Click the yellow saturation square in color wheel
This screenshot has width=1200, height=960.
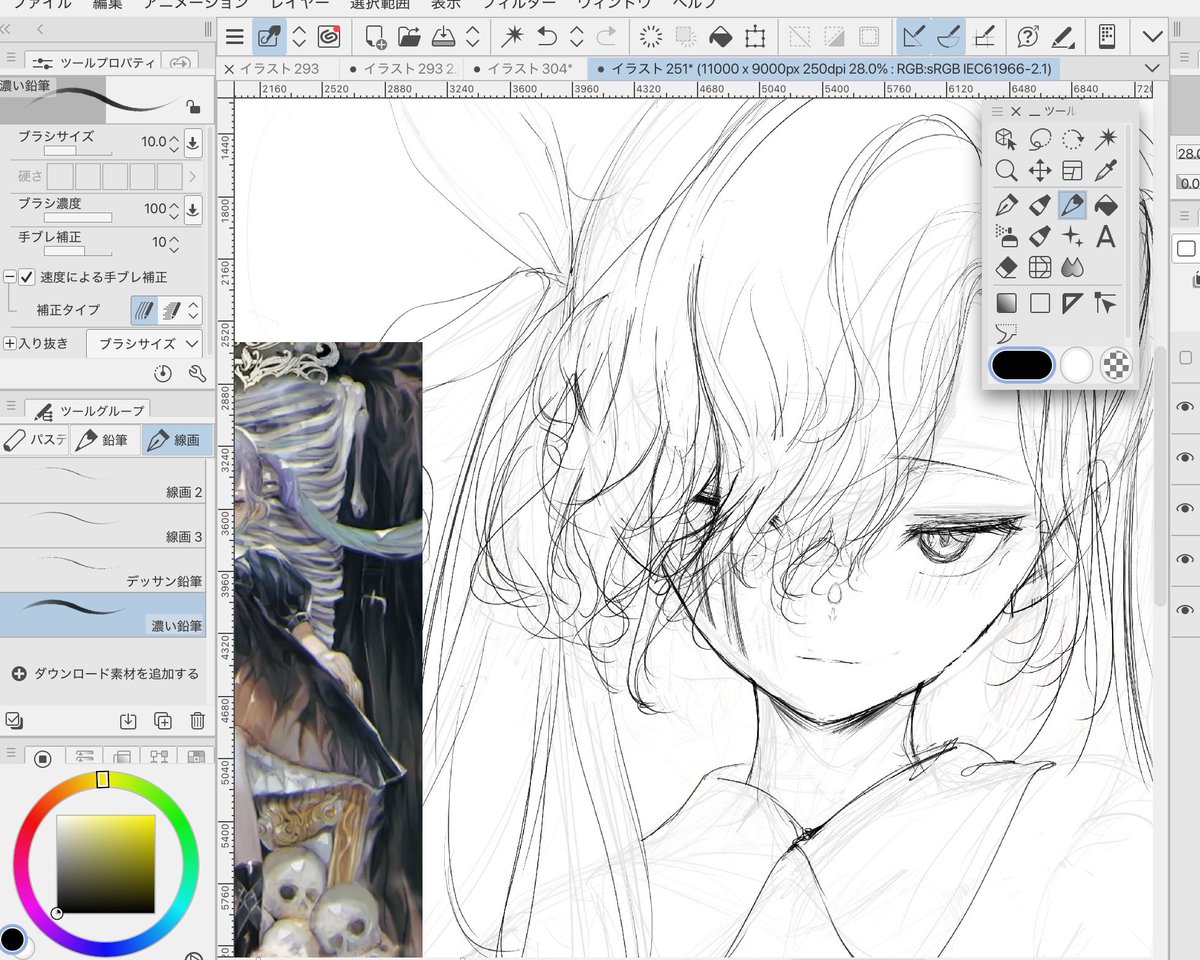click(105, 864)
